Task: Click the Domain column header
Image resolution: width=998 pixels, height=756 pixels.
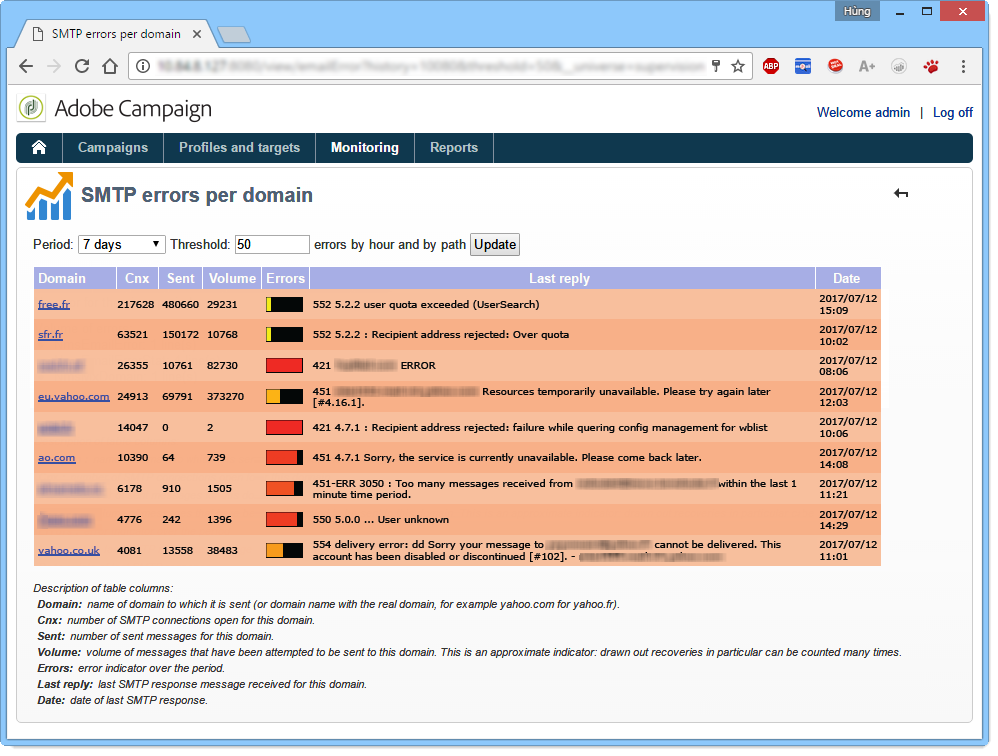Action: (74, 278)
